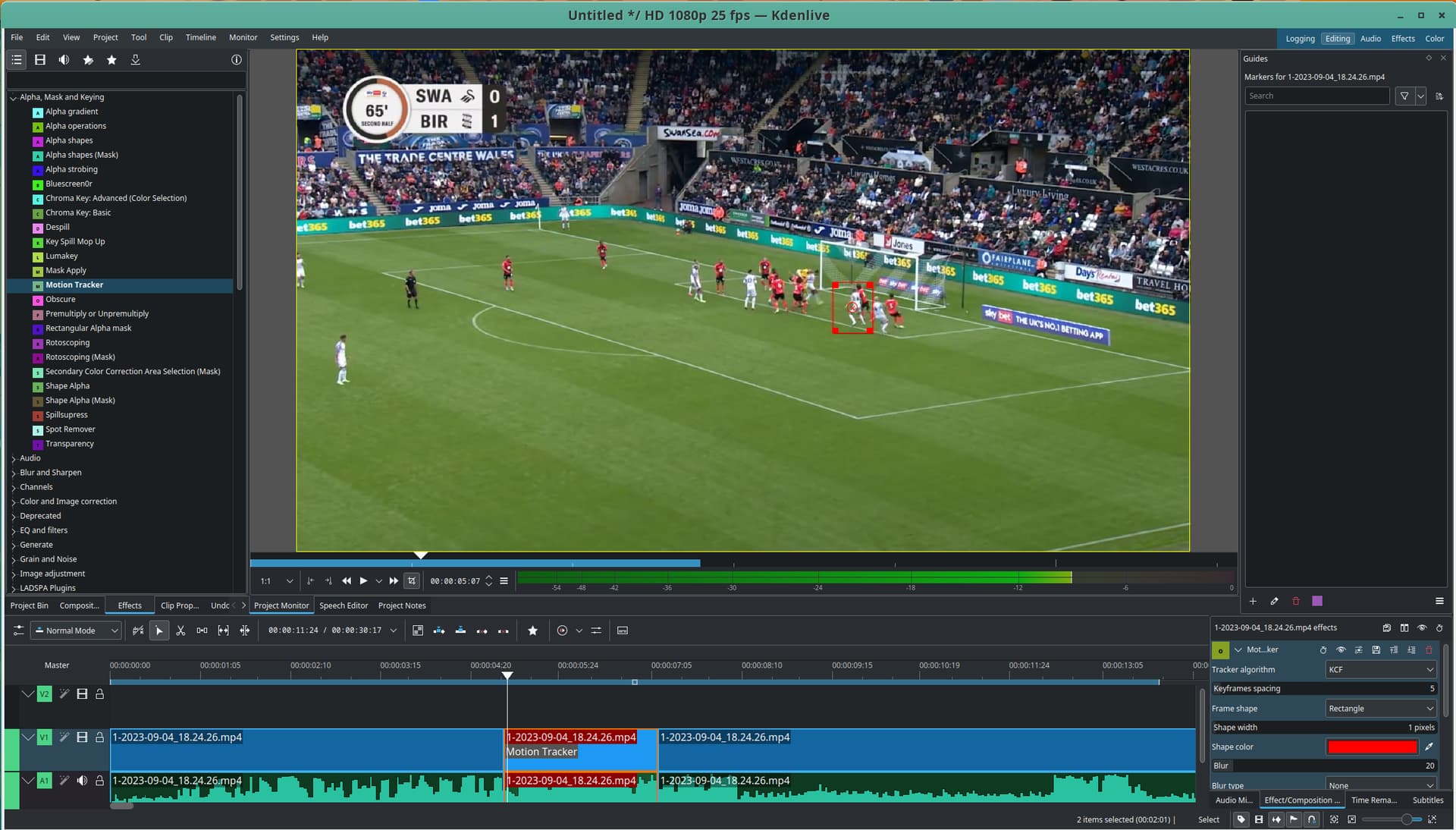Expand the Blur and Sharpen category
This screenshot has height=830, width=1456.
point(13,473)
